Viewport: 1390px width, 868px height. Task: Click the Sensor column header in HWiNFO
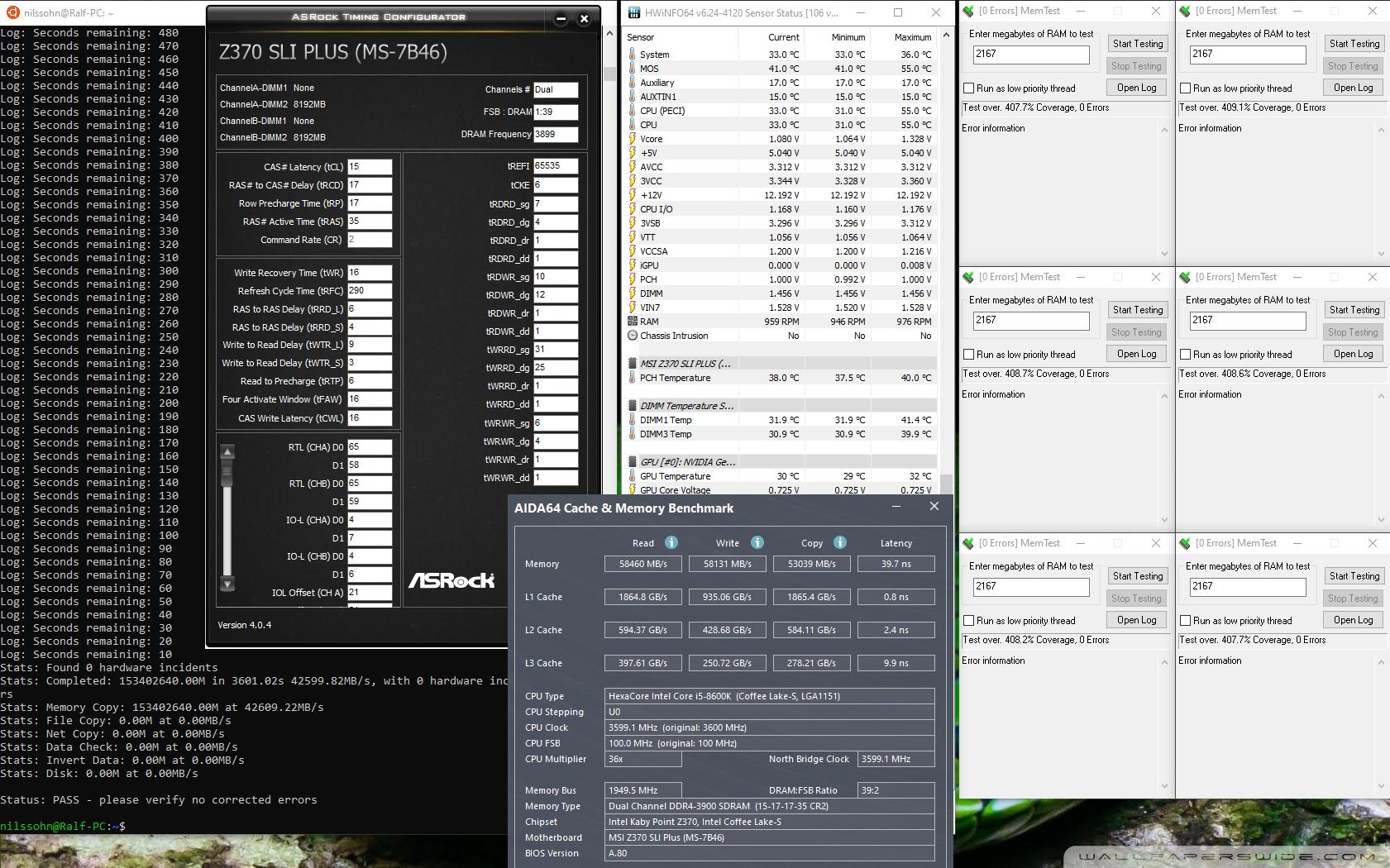(680, 37)
